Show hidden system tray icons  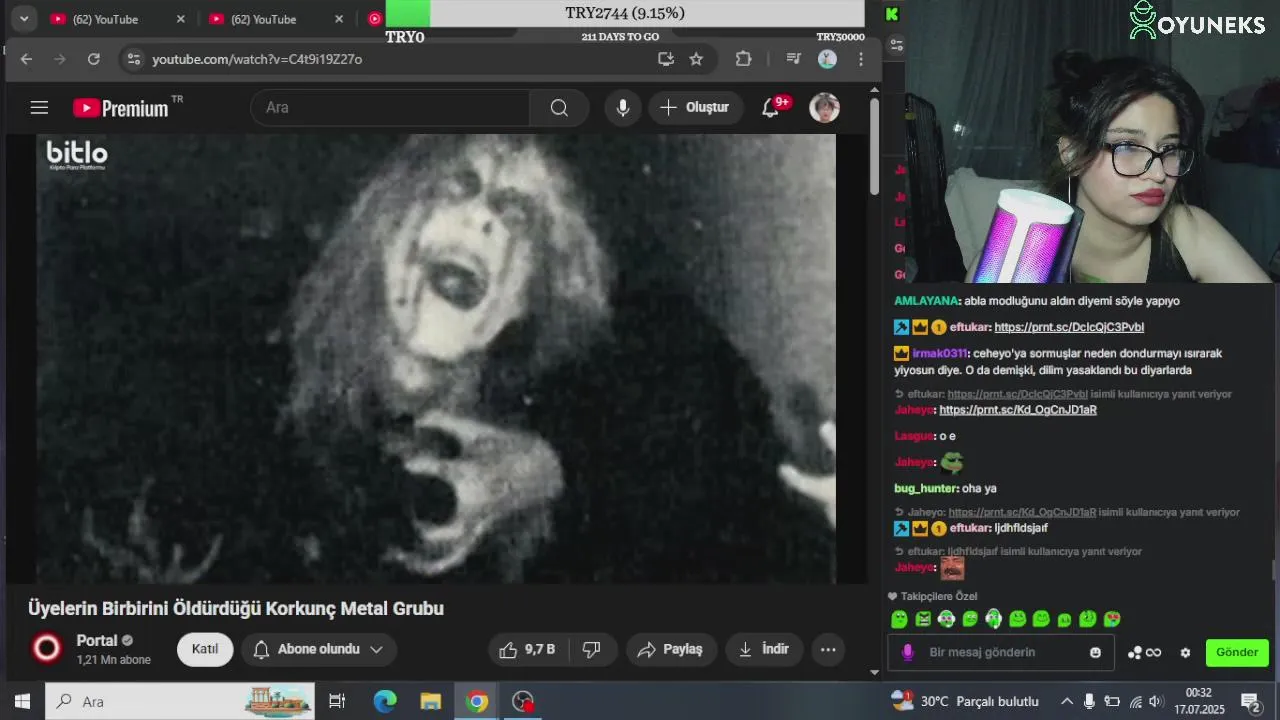click(x=1067, y=702)
